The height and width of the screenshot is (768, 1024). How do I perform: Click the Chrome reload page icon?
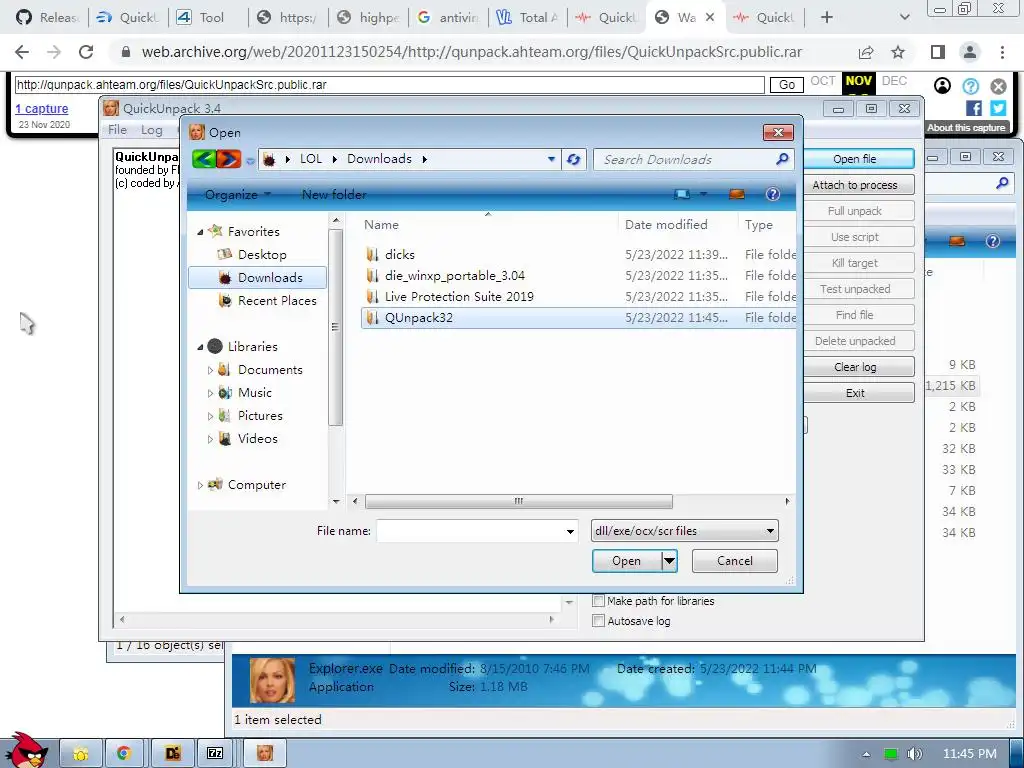tap(86, 52)
